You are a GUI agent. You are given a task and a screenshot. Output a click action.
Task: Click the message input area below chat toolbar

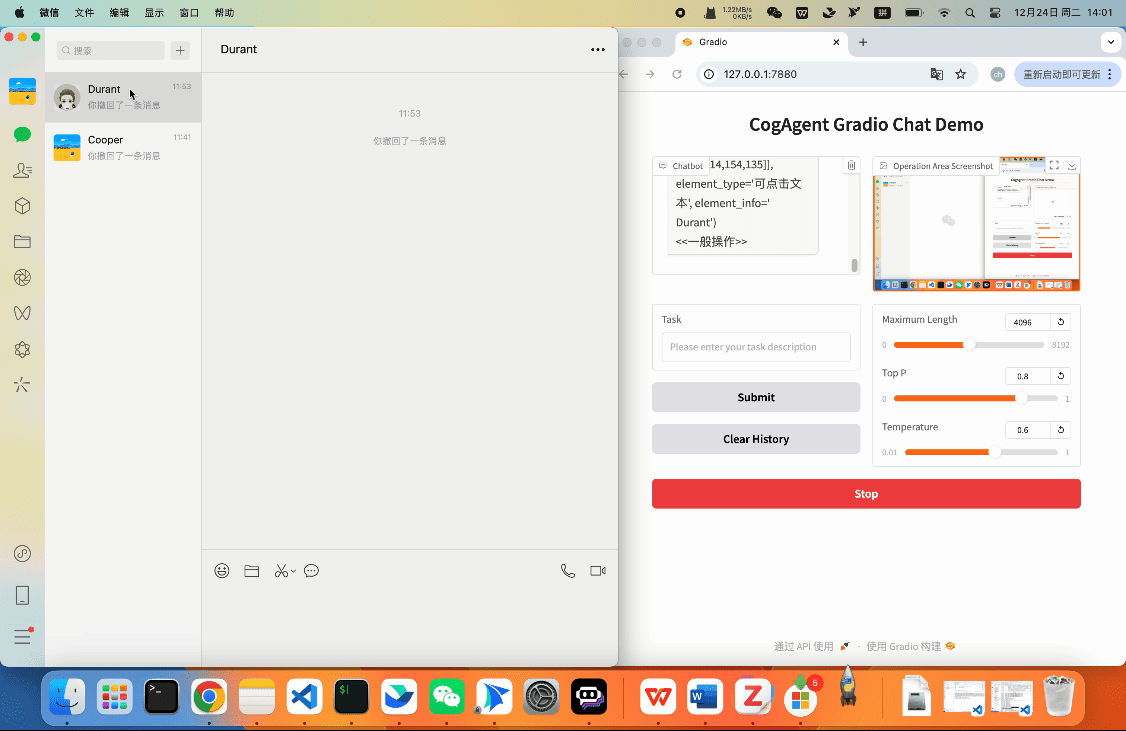click(x=409, y=621)
